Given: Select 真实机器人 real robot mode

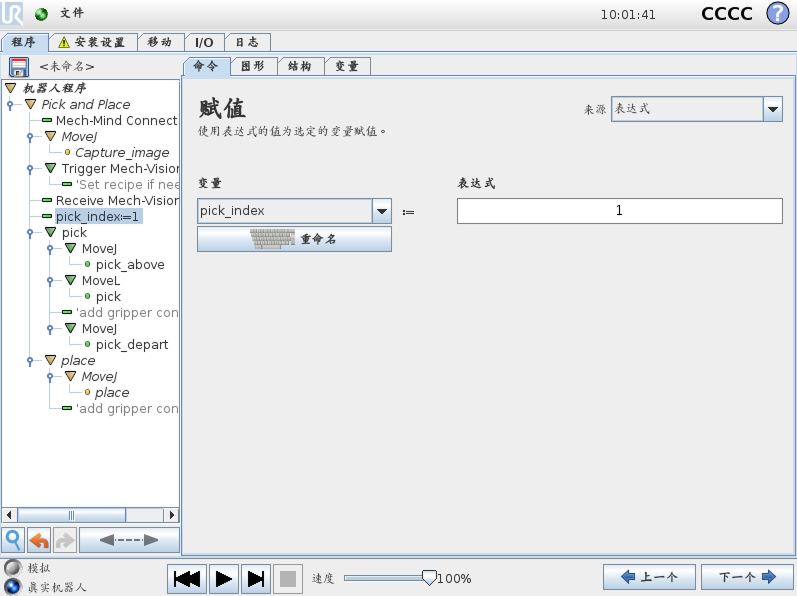Looking at the screenshot, I should (13, 587).
